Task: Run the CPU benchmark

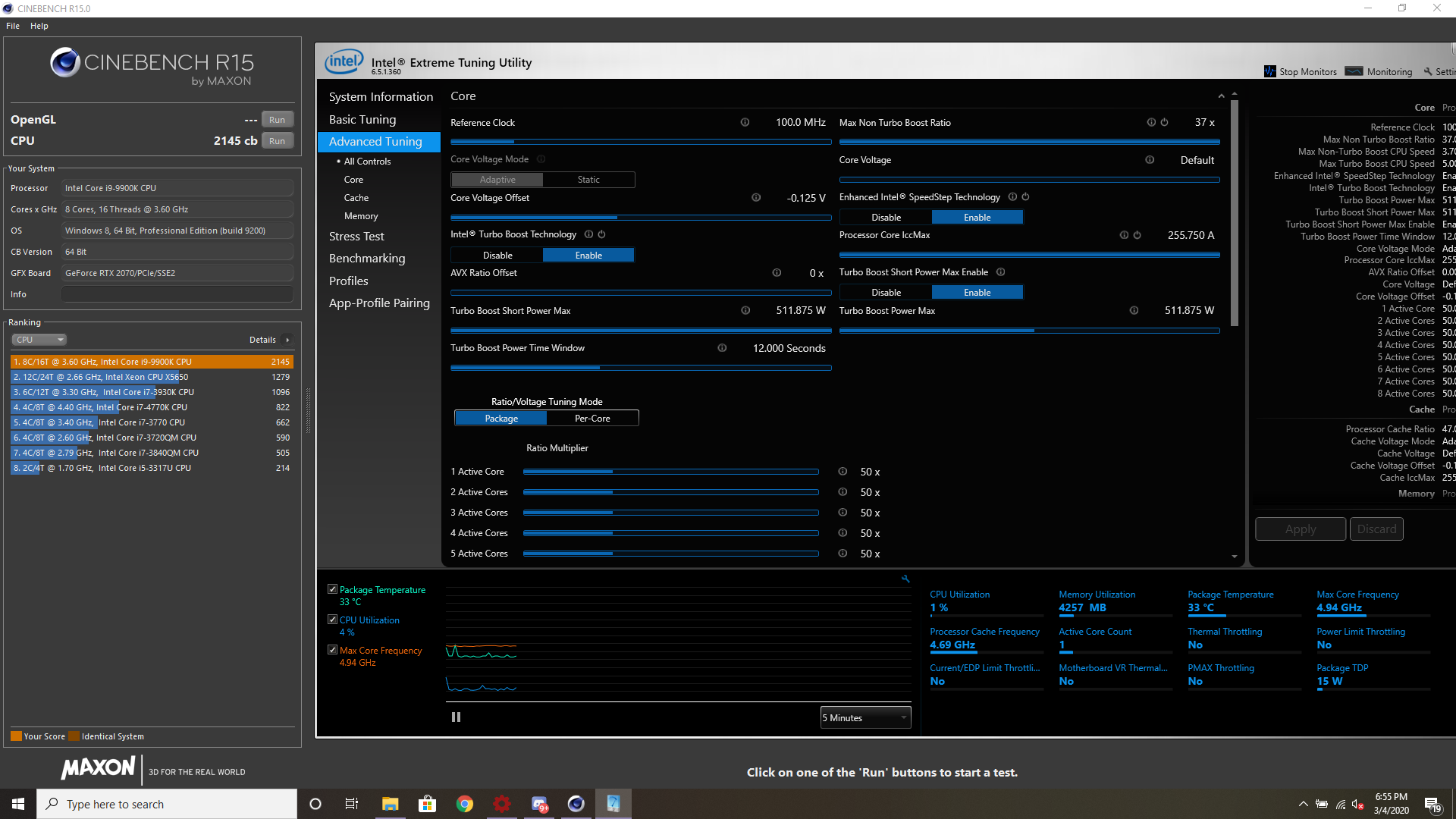Action: pyautogui.click(x=277, y=141)
